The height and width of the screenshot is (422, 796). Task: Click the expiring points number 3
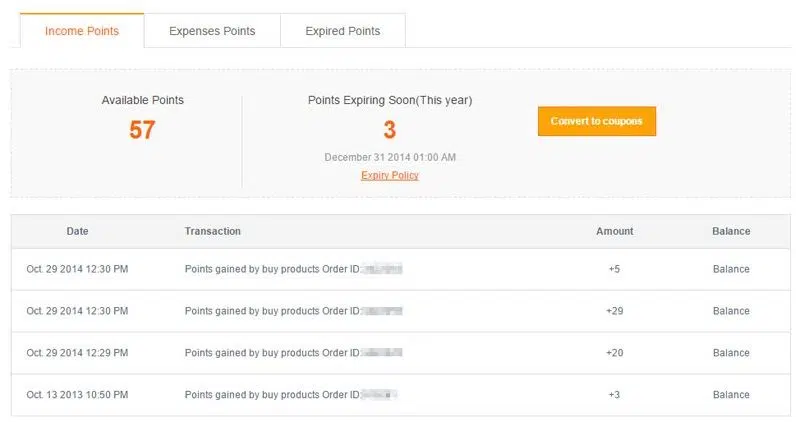(x=389, y=129)
